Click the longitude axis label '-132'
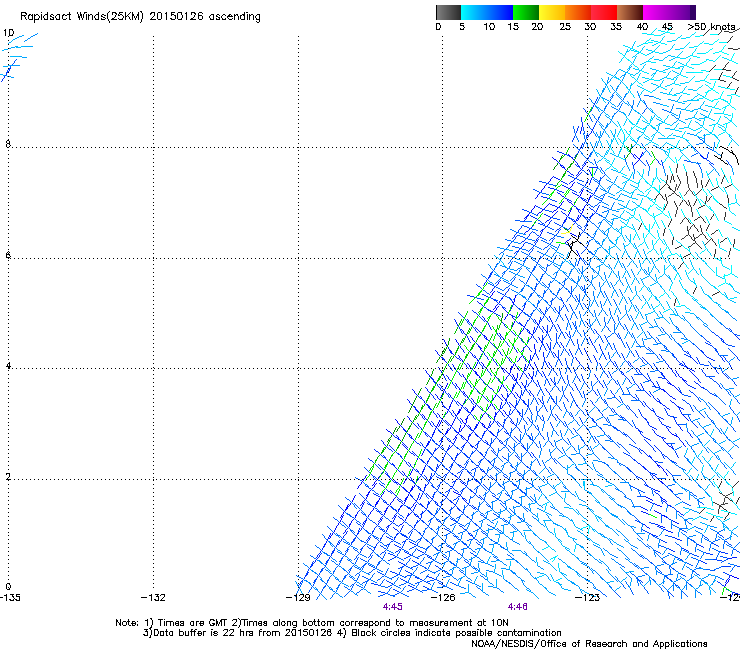The width and height of the screenshot is (740, 650). 153,598
